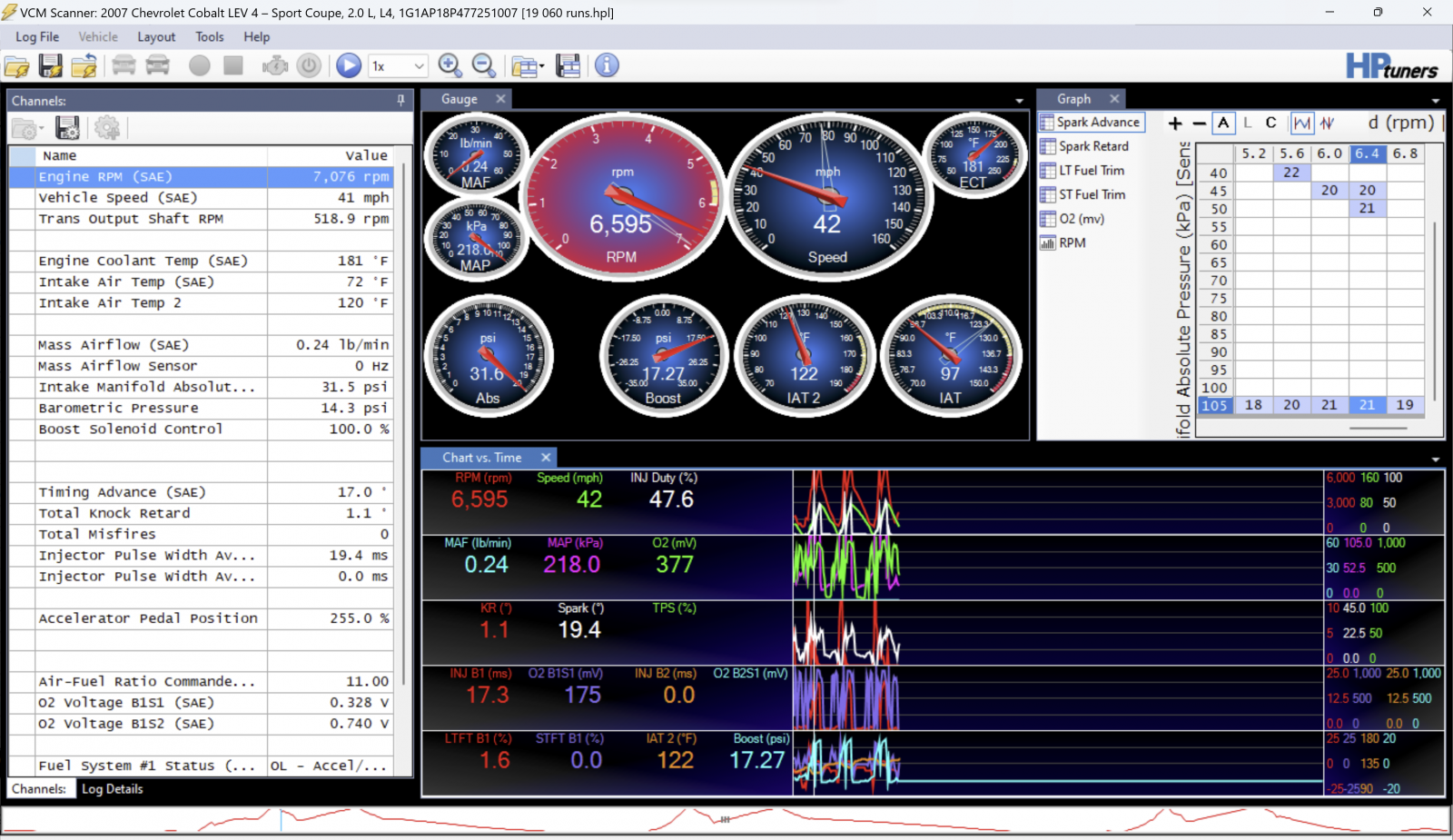Click the graph table horizontal scrollbar
Screen dimensions: 1453x840
tap(1378, 428)
